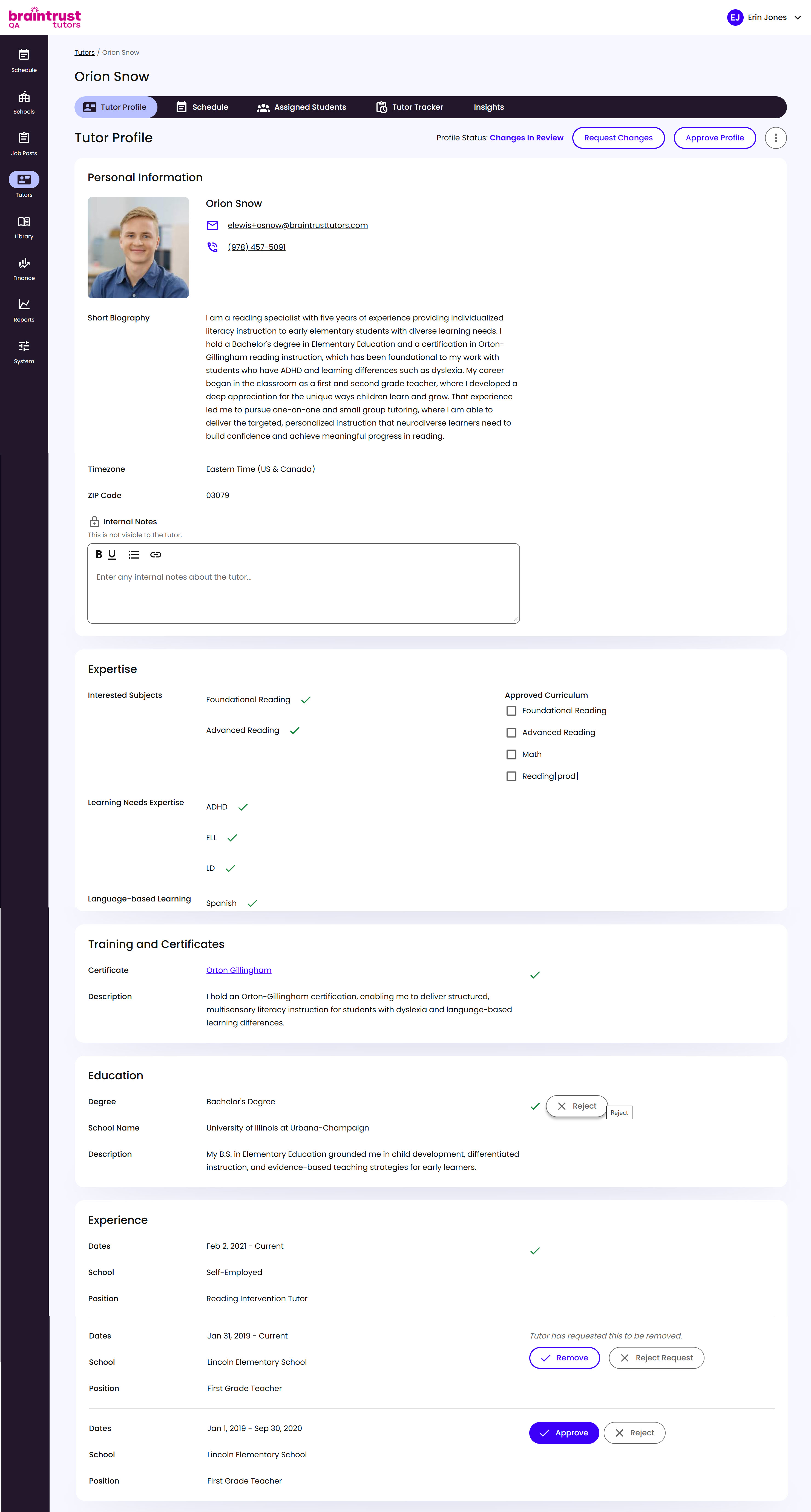Click the Changes In Review status text
This screenshot has width=811, height=1512.
tap(526, 138)
